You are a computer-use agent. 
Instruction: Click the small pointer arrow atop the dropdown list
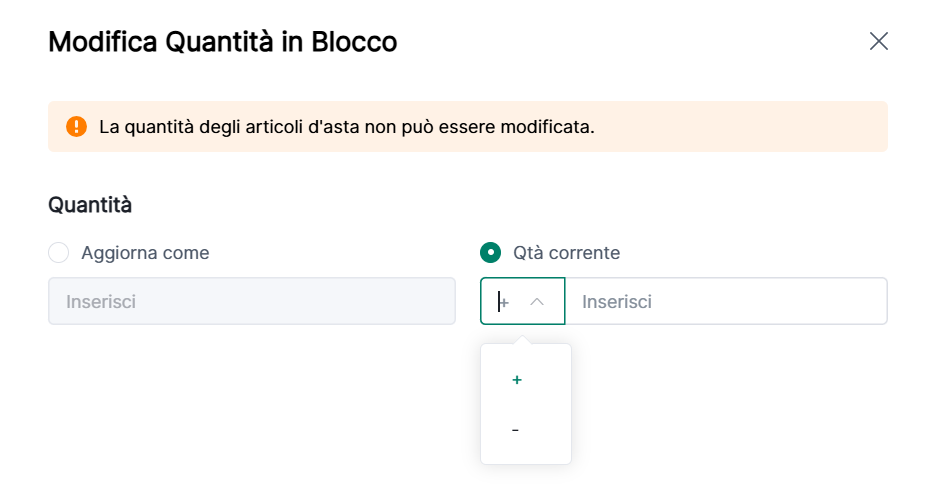click(x=525, y=340)
